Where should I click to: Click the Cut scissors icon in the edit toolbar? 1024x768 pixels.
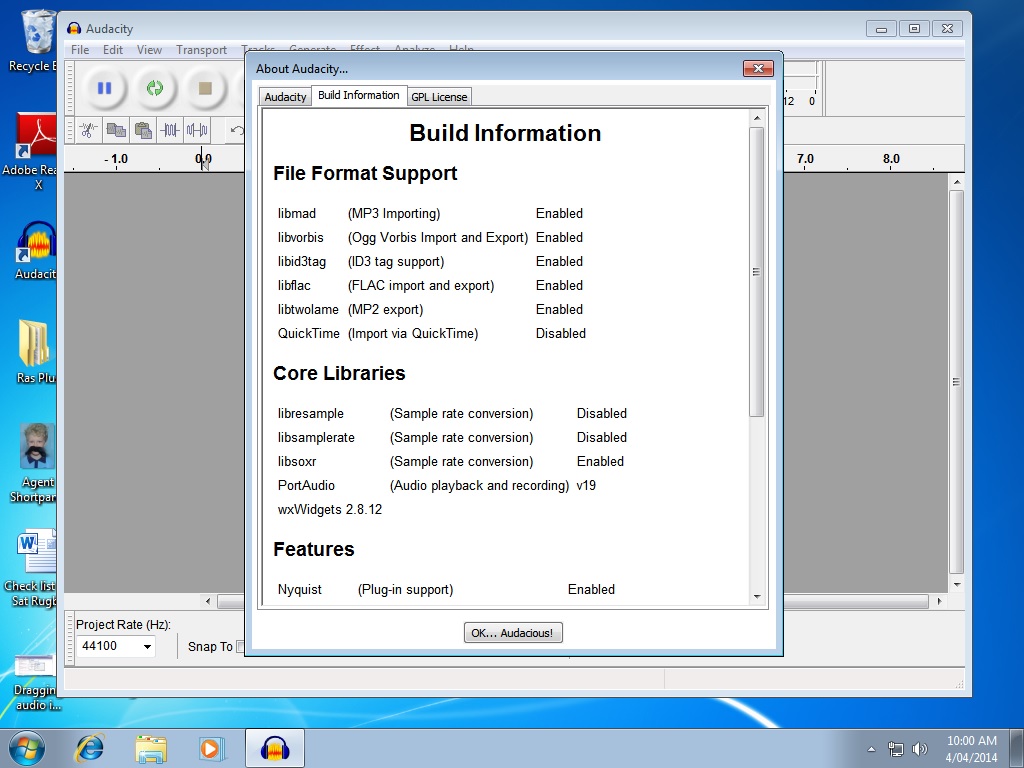[x=89, y=131]
